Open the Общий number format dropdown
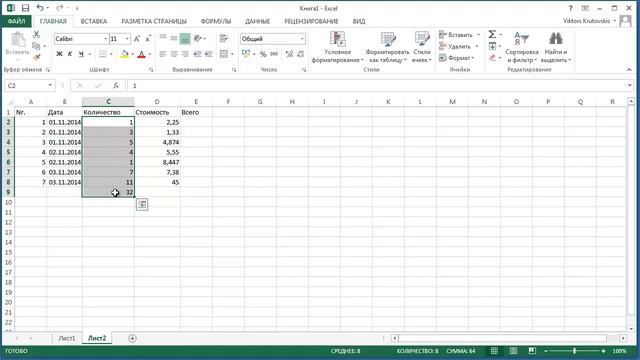Screen dimensions: 640x360 click(x=302, y=39)
